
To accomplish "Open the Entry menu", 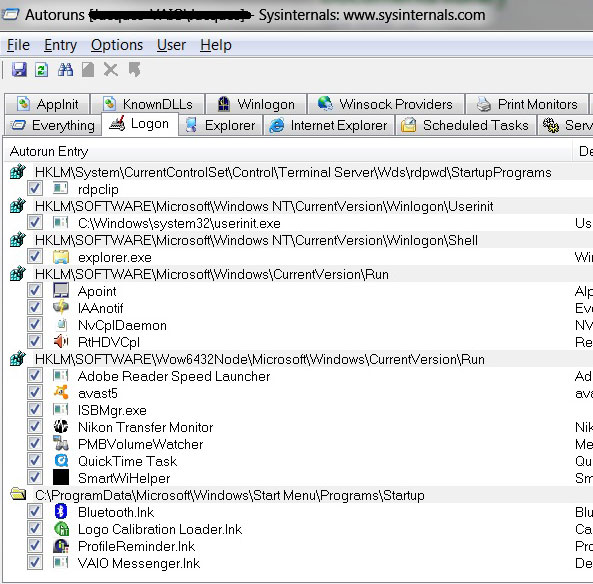I will pyautogui.click(x=61, y=45).
